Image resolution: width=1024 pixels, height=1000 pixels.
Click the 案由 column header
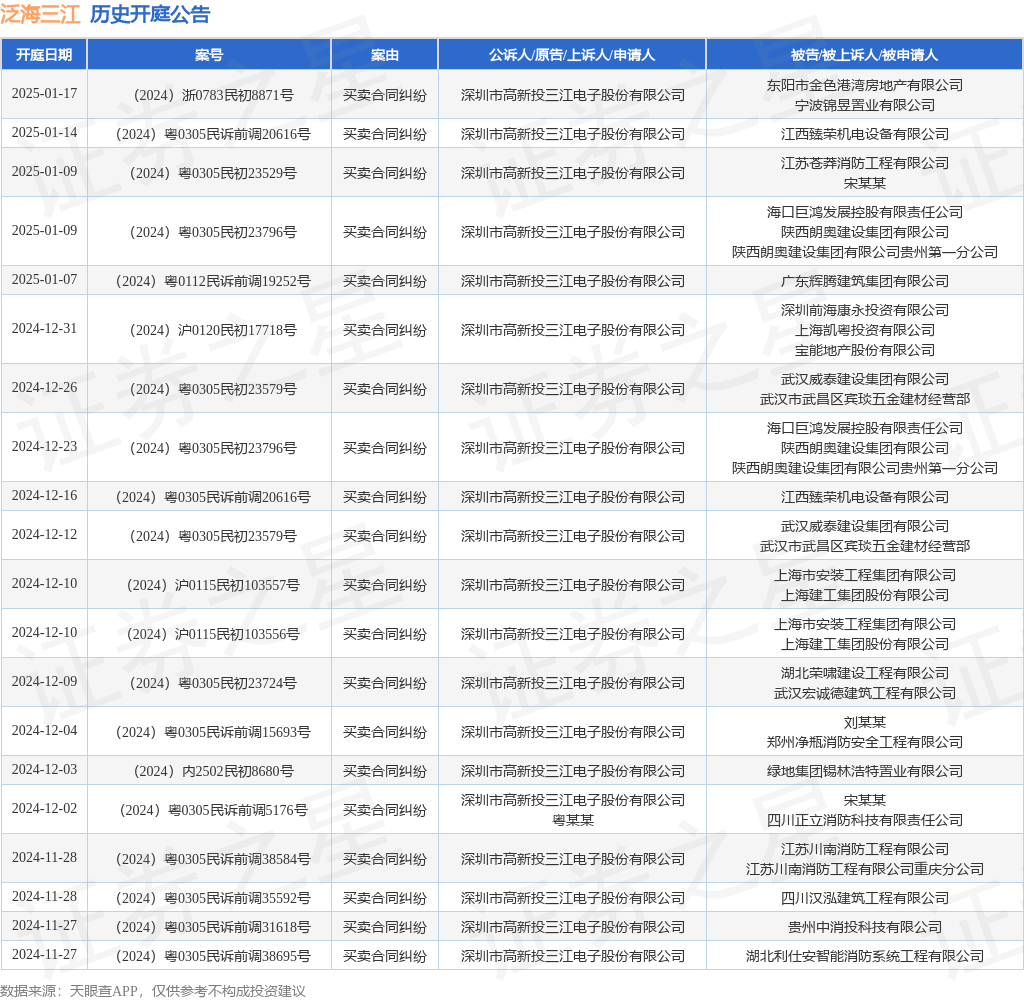click(x=385, y=55)
